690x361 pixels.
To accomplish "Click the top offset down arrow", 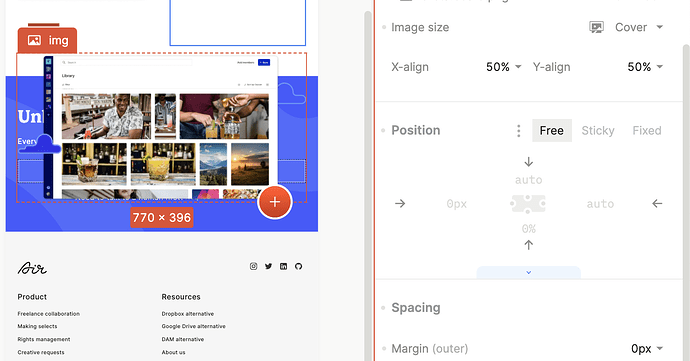I will point(529,162).
